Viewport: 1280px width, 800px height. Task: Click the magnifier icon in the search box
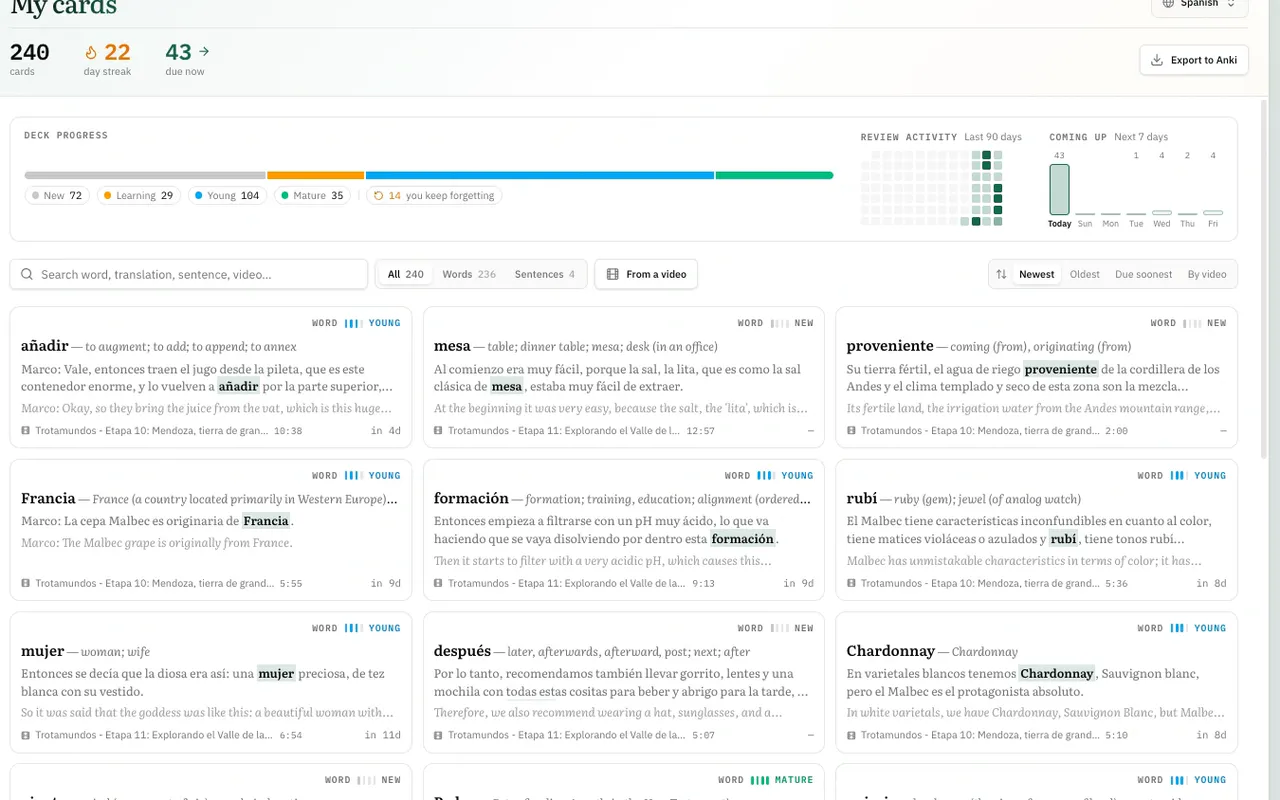coord(27,274)
